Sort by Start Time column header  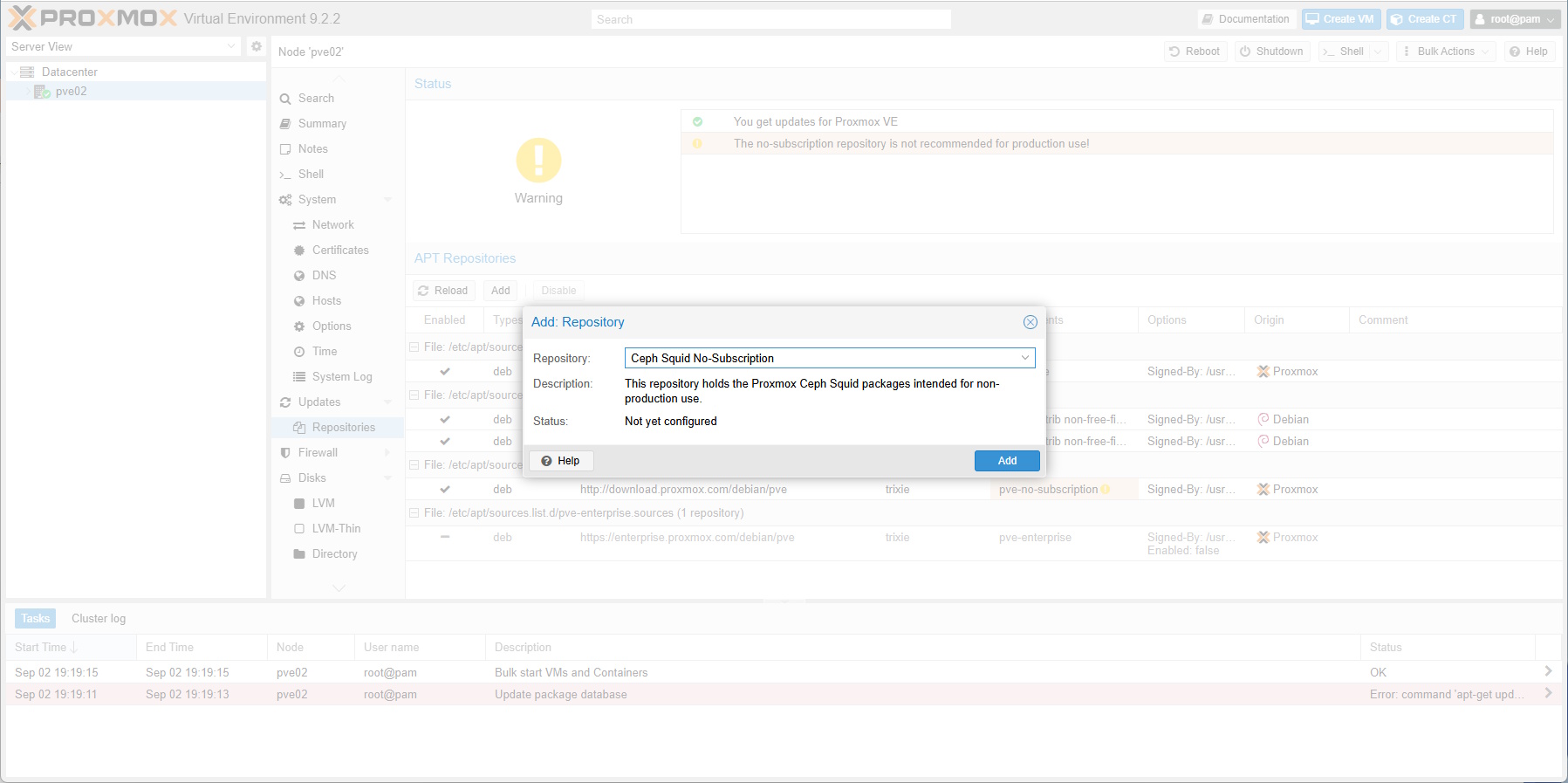pos(71,648)
